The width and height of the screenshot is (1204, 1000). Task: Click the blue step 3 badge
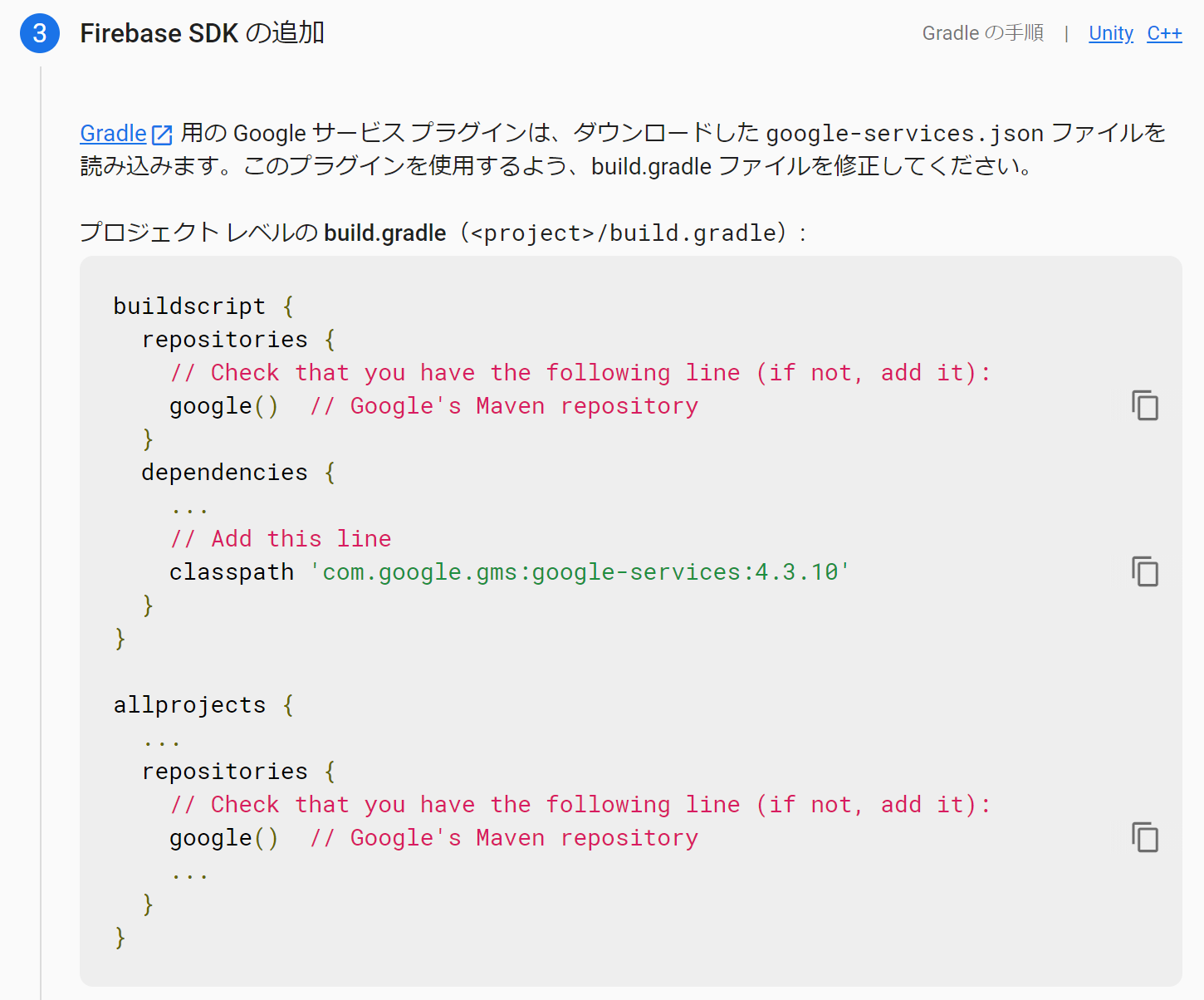pos(39,33)
